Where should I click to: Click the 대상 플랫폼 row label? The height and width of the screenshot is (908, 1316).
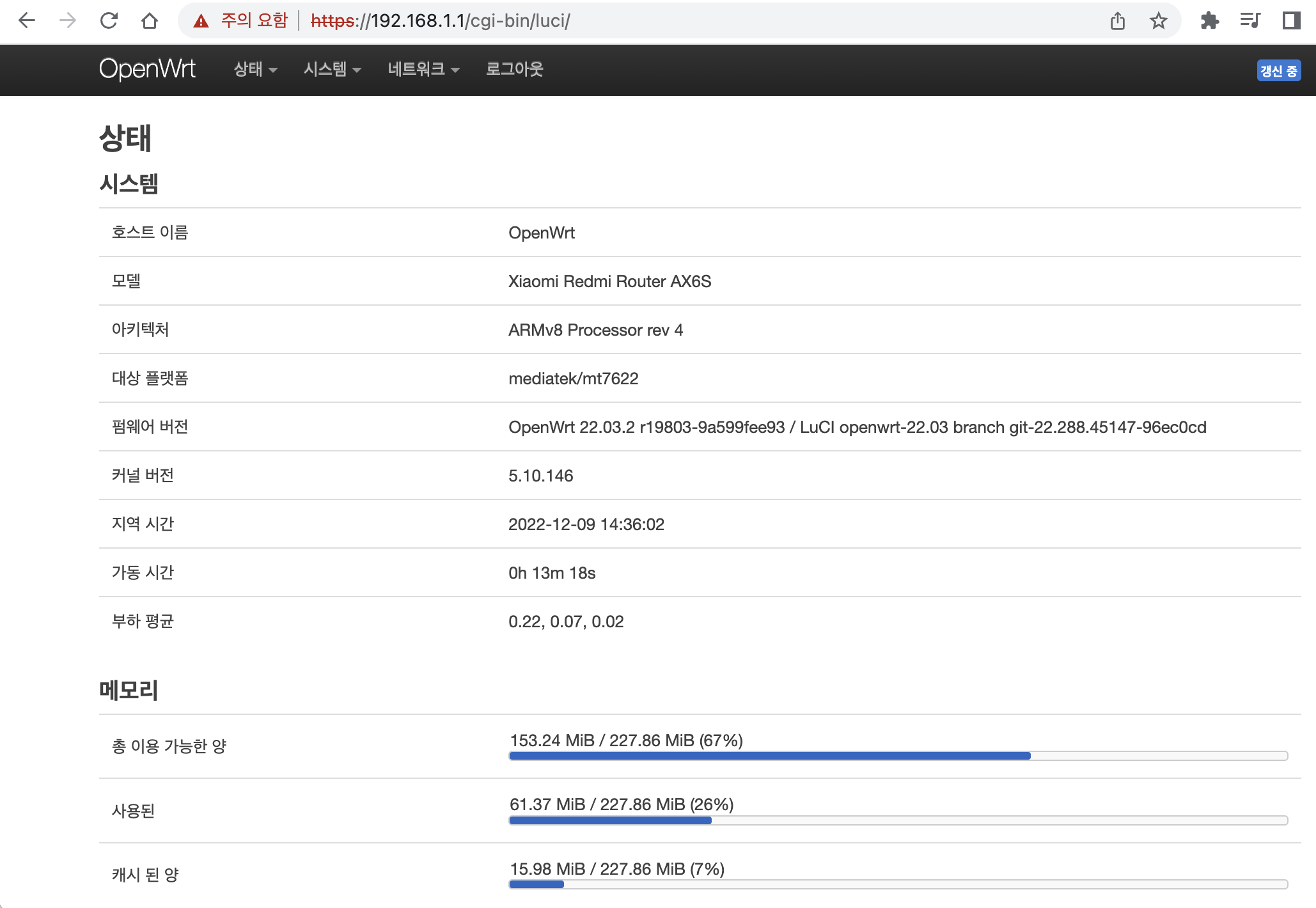[x=150, y=378]
